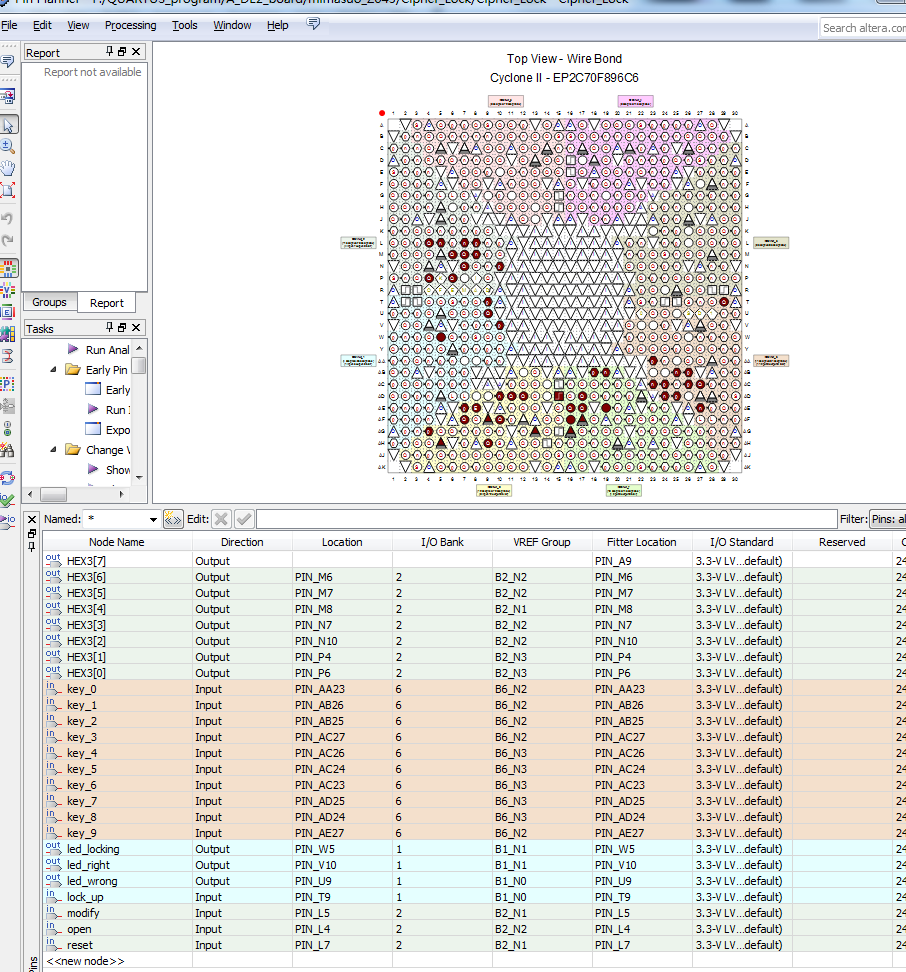
Task: Select the arrow Selection tool
Action: [x=8, y=125]
